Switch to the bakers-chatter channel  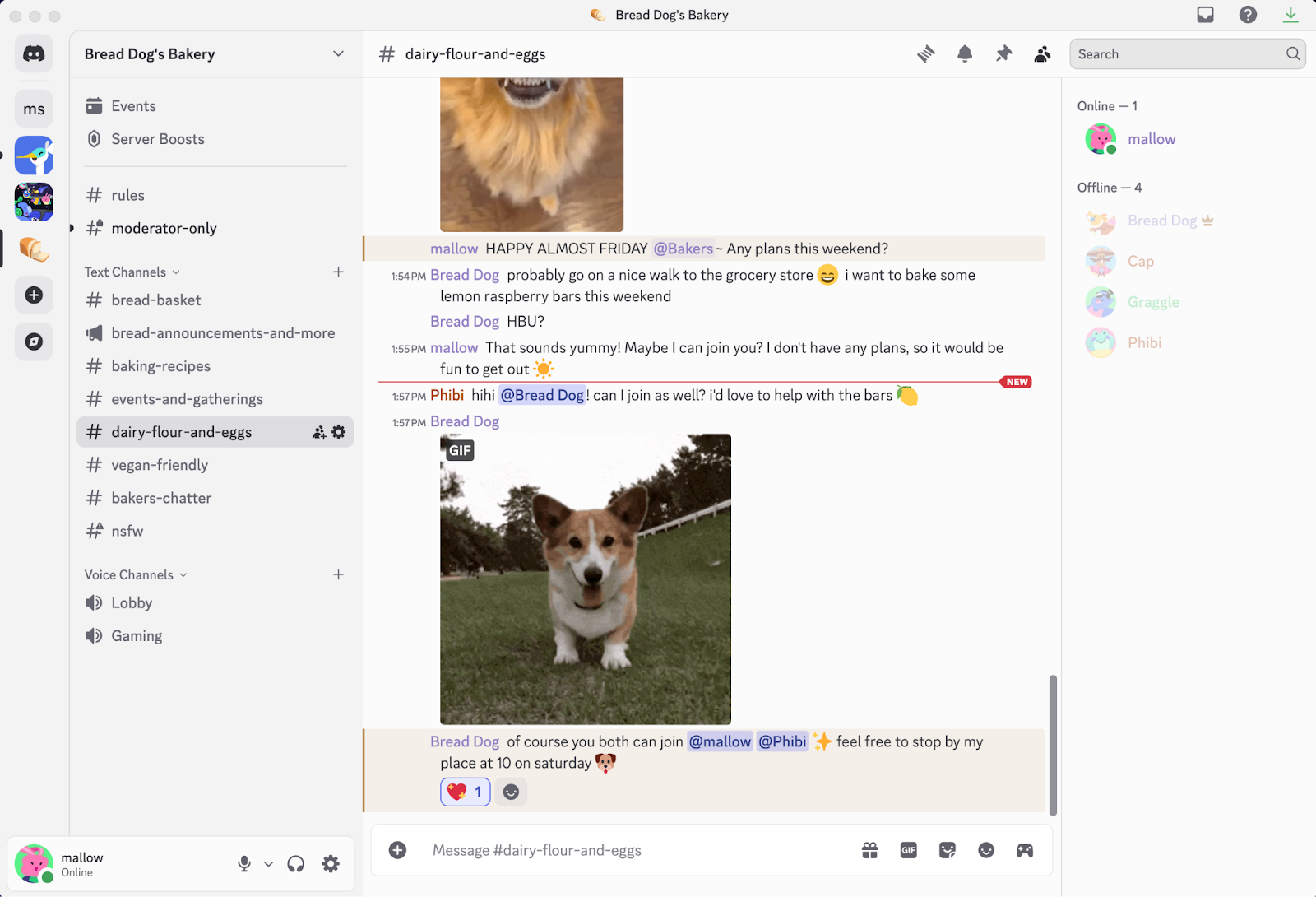pyautogui.click(x=160, y=498)
